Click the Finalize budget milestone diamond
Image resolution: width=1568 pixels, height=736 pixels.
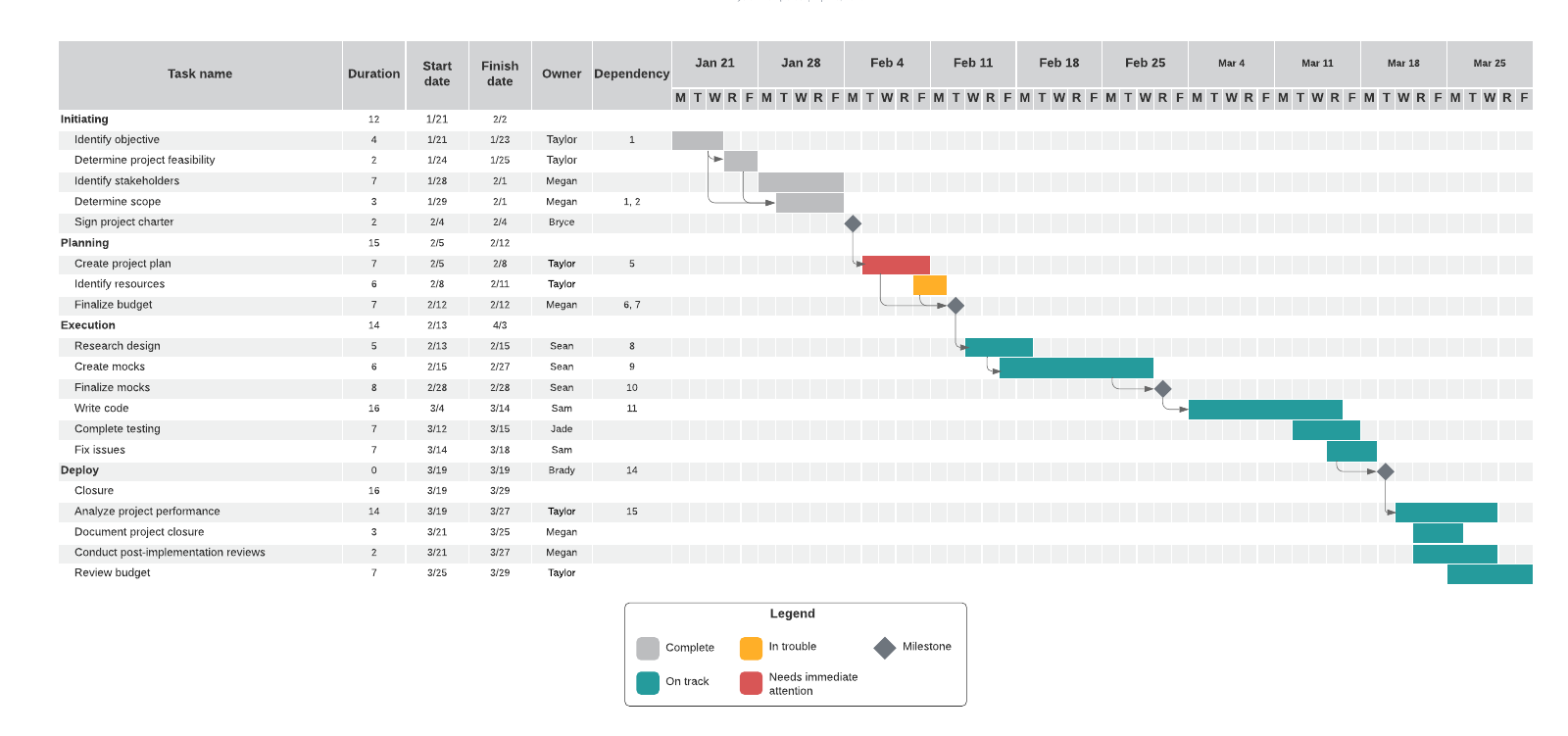click(x=956, y=306)
